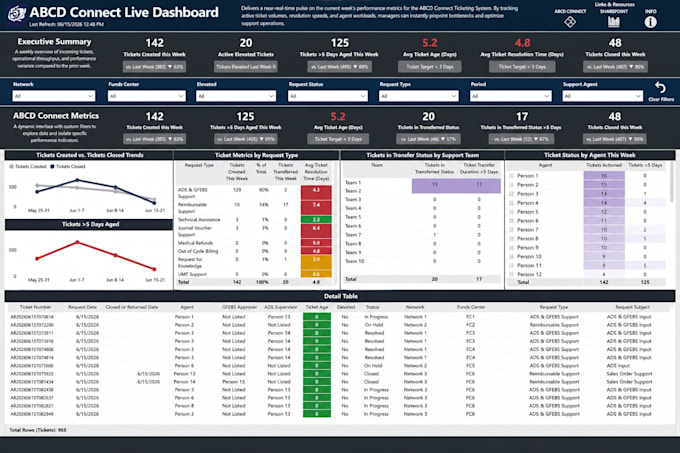Sort by Tickets Actioned column header
The image size is (680, 453).
604,165
